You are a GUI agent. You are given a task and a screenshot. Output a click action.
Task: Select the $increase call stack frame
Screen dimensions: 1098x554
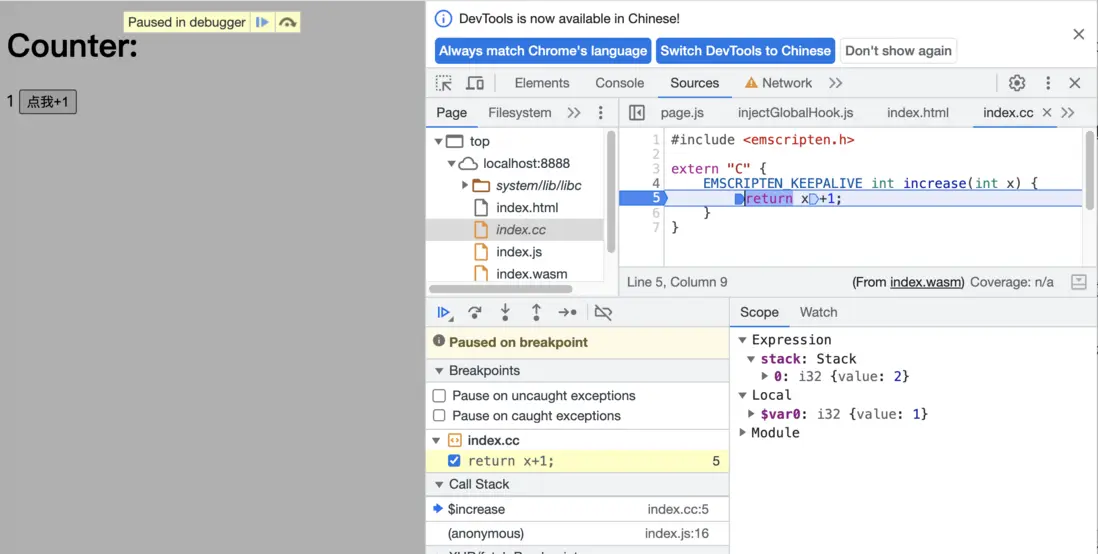pyautogui.click(x=578, y=509)
